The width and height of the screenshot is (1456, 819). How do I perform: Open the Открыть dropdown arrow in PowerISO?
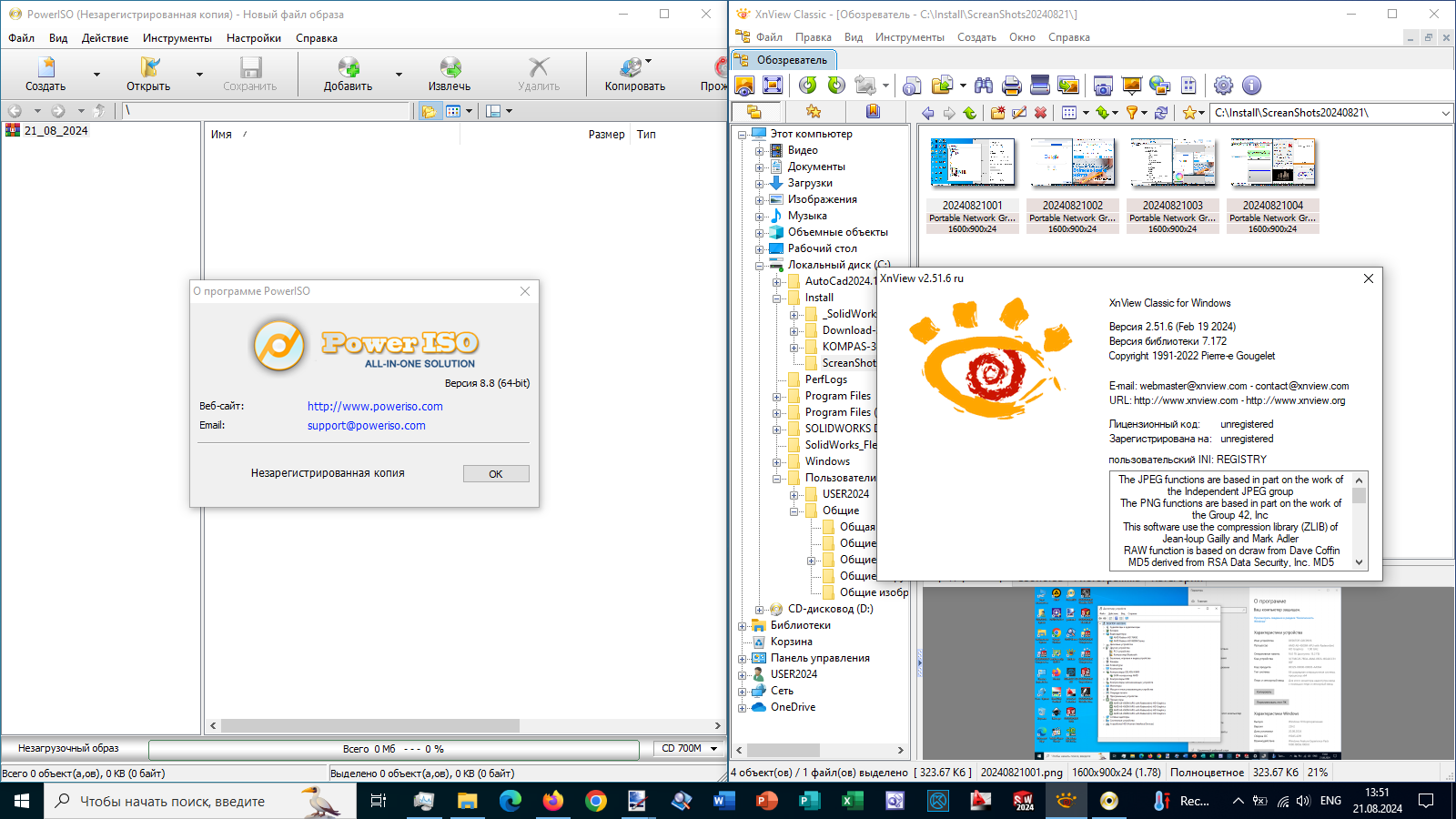pyautogui.click(x=199, y=74)
